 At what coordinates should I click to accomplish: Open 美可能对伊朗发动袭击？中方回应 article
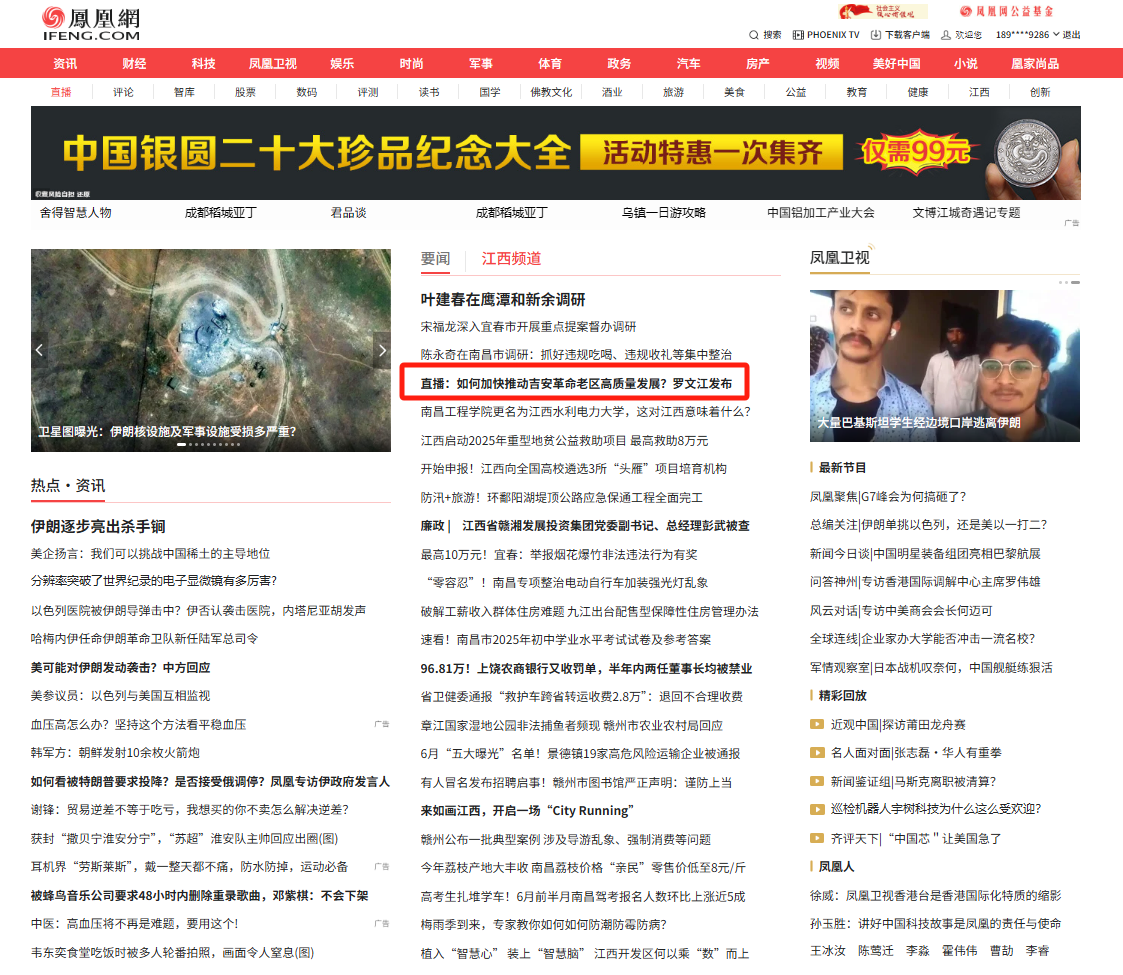[120, 668]
